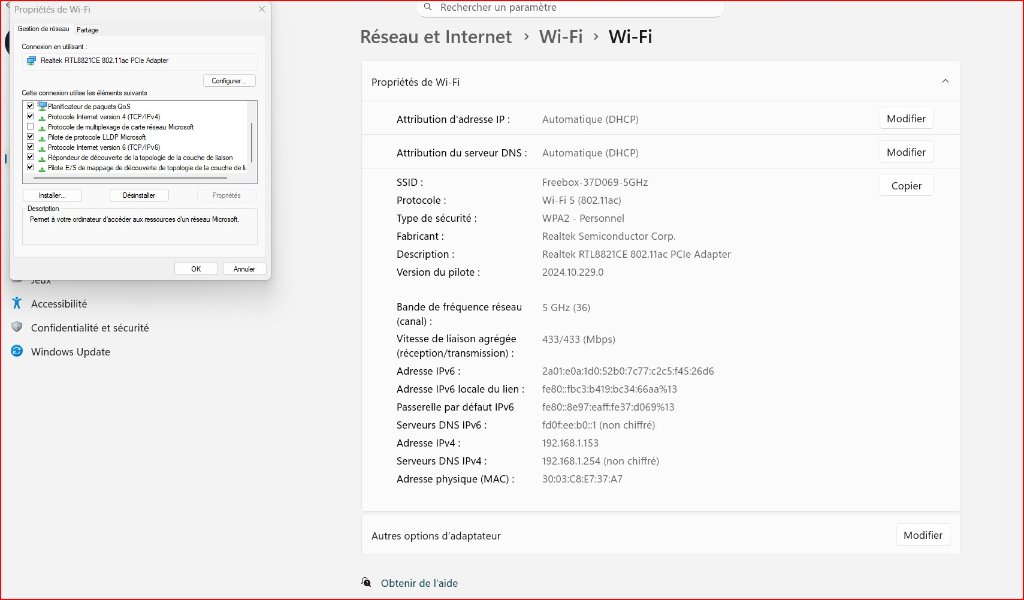
Task: Click the Realtek adapter network icon
Action: click(x=32, y=61)
